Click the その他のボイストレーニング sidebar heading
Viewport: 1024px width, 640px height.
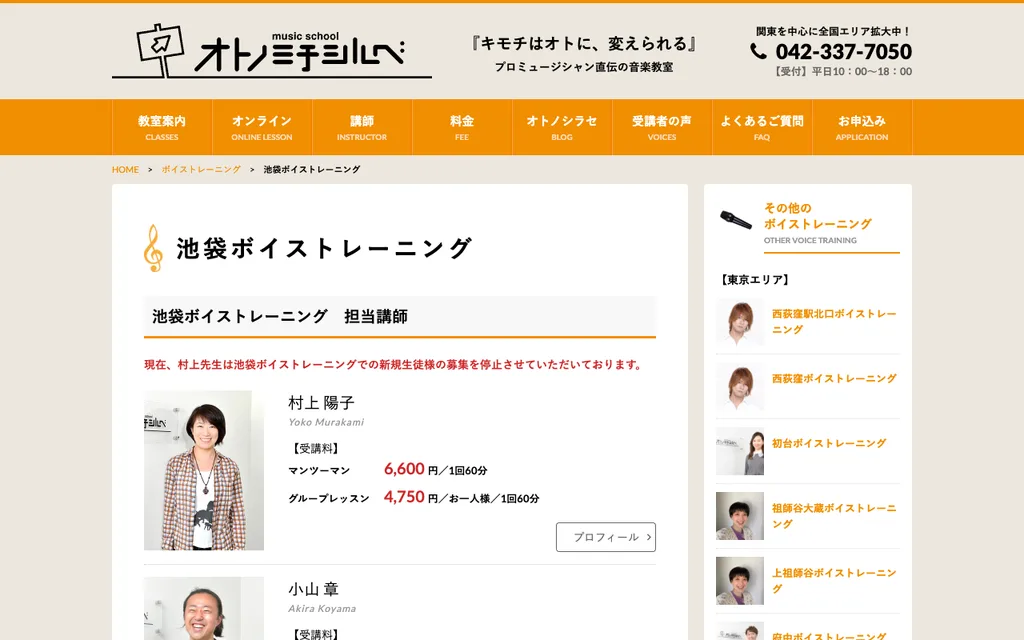(x=818, y=216)
